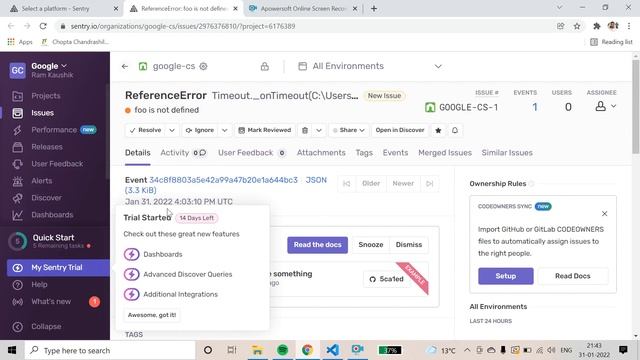Delete the issue with the trash icon
Image resolution: width=640 pixels, height=360 pixels.
305,130
